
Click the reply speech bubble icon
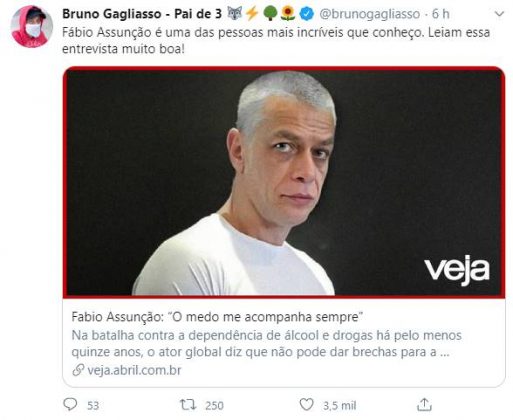70,404
